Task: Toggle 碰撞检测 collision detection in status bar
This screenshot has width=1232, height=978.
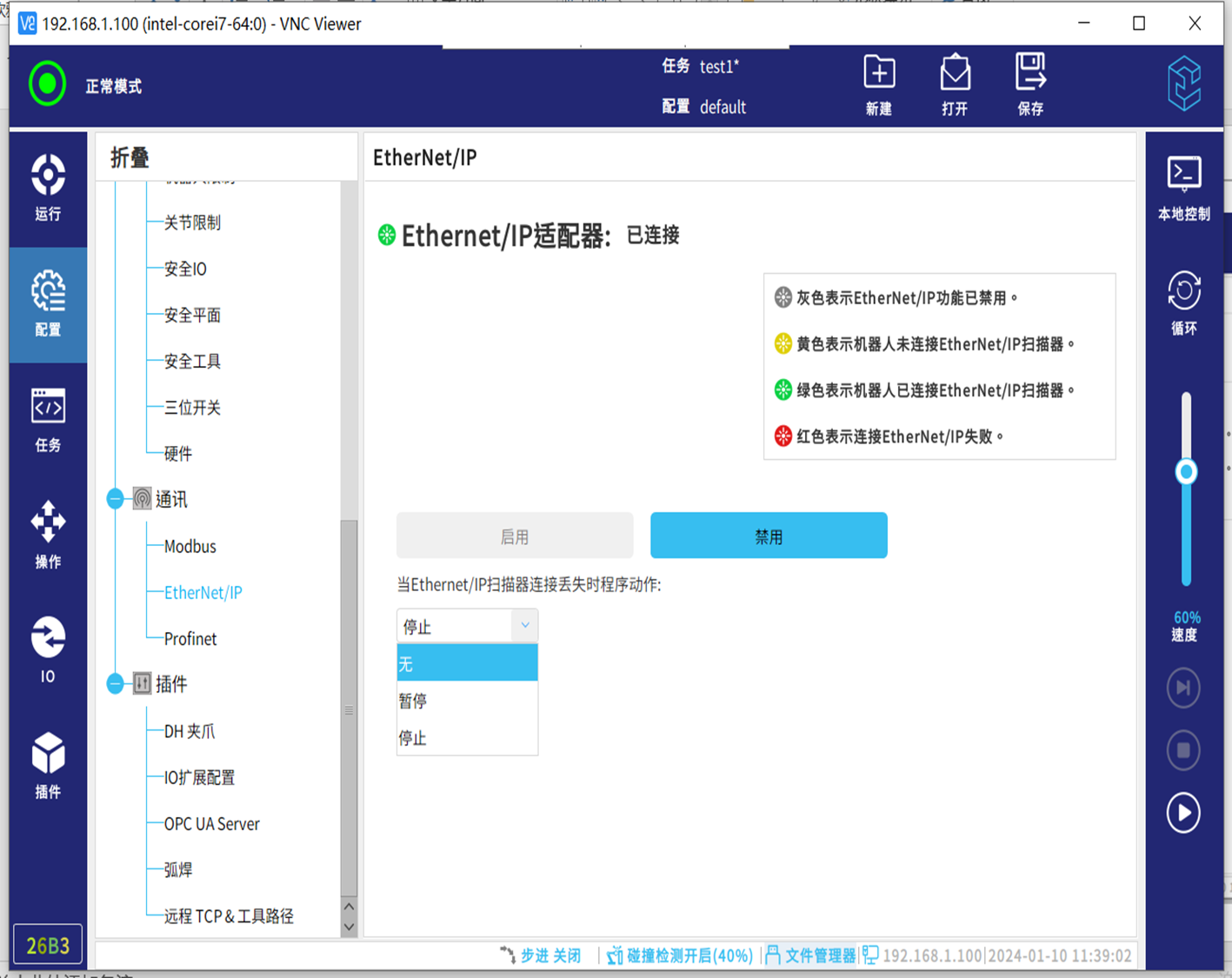Action: click(680, 955)
